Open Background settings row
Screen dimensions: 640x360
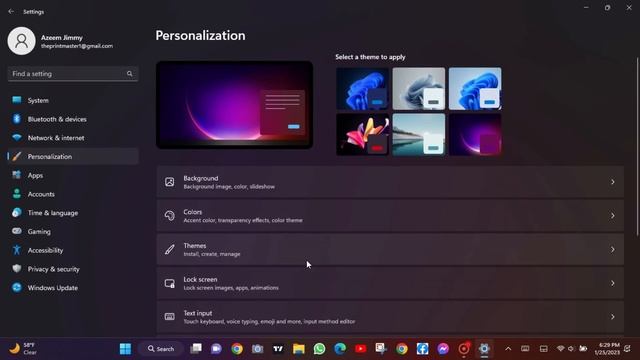(x=390, y=182)
